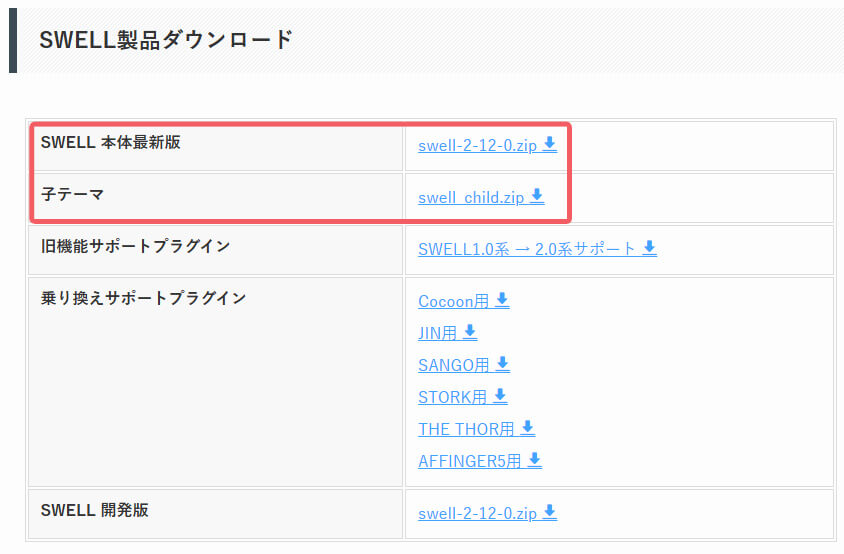The width and height of the screenshot is (844, 554).
Task: Download the STORK用 migration plugin link
Action: click(453, 397)
